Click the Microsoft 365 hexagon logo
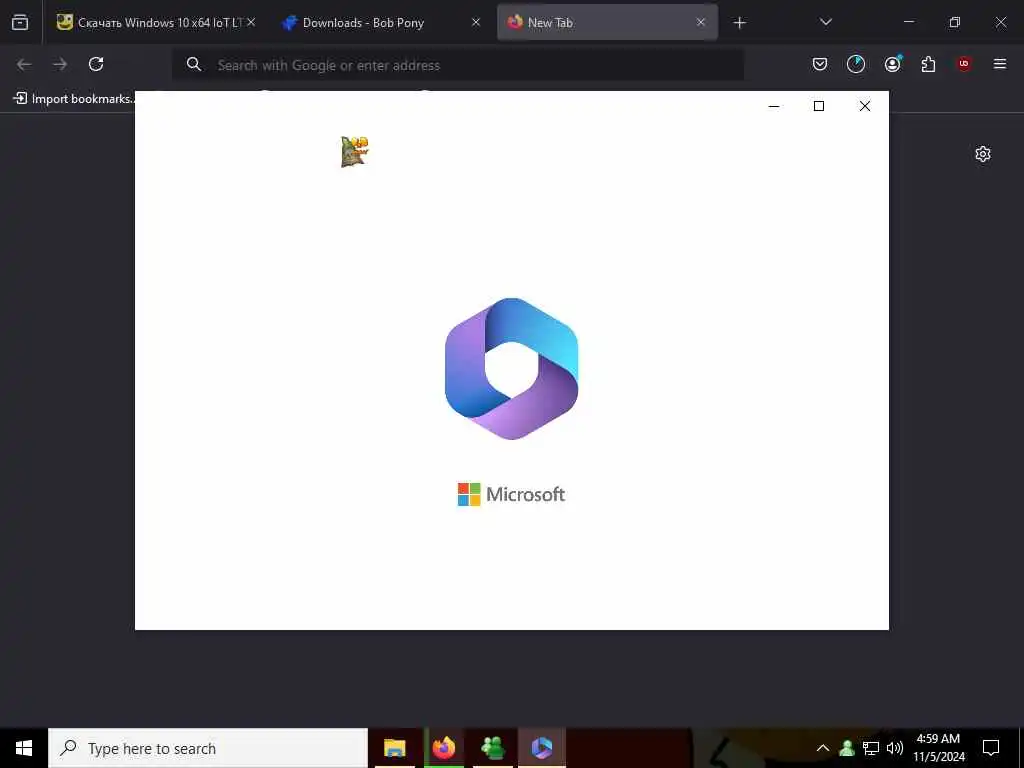This screenshot has height=768, width=1024. click(x=511, y=368)
